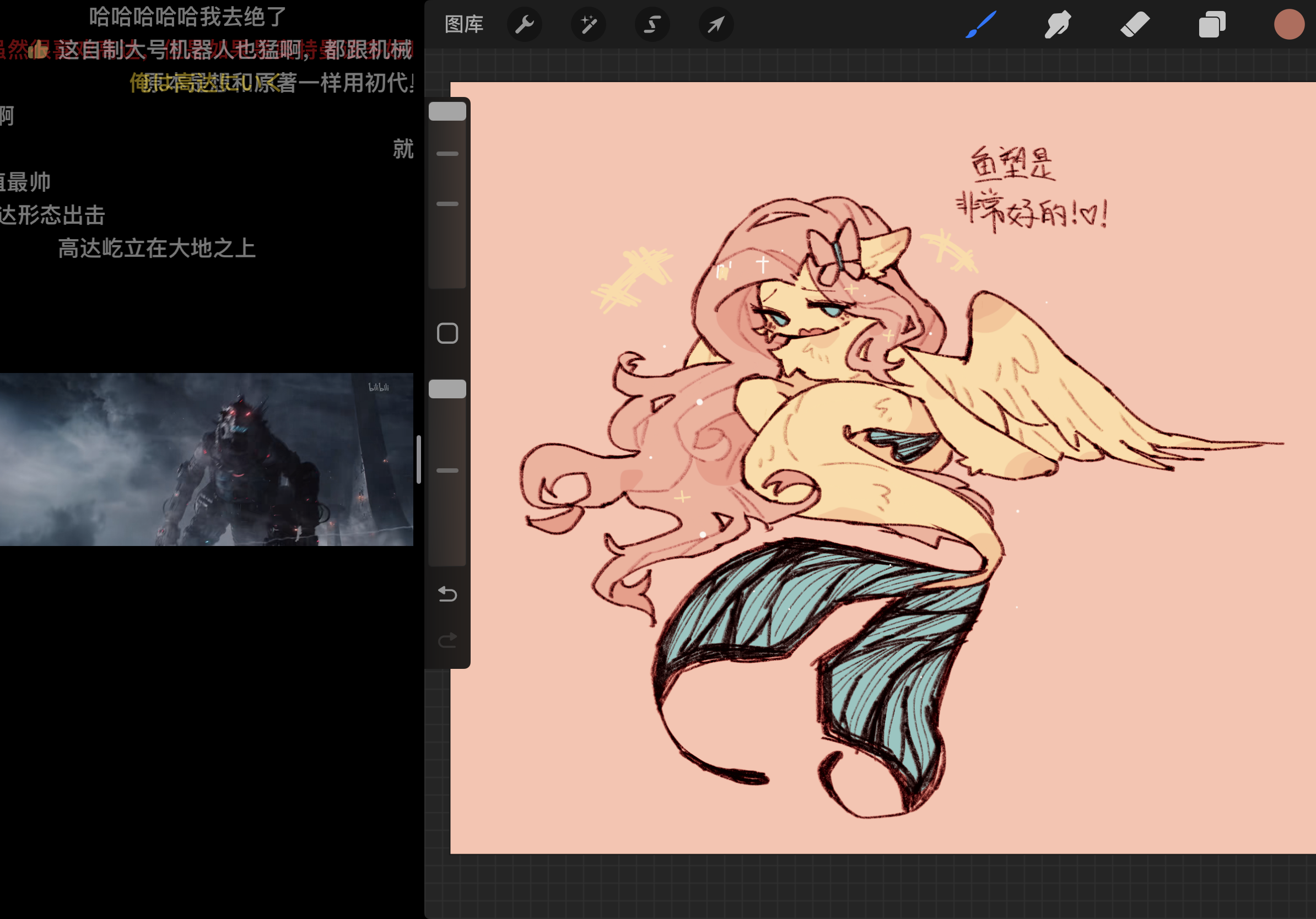This screenshot has height=919, width=1316.
Task: Select the blue Brush tool
Action: tap(981, 25)
